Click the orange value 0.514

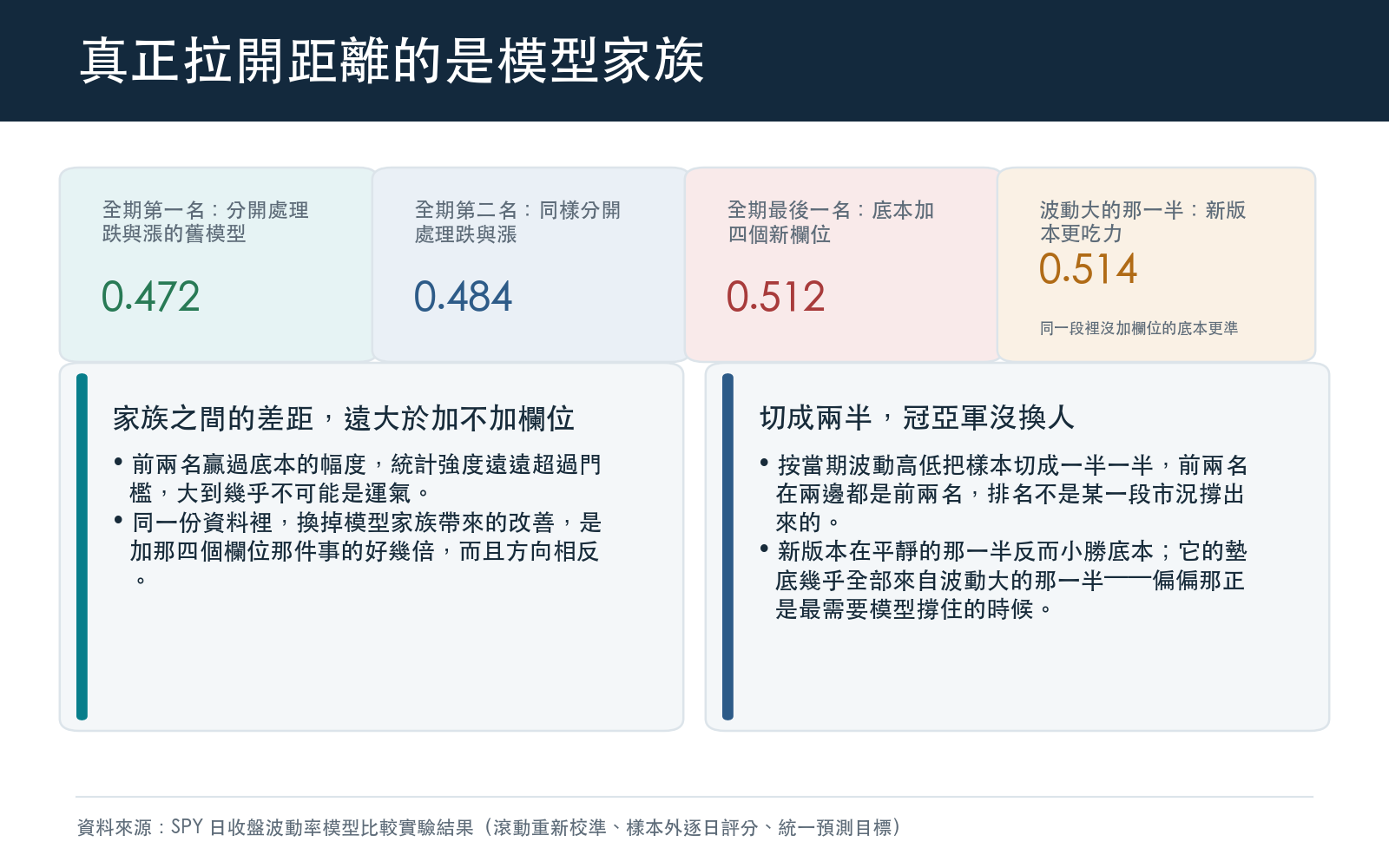click(1089, 269)
